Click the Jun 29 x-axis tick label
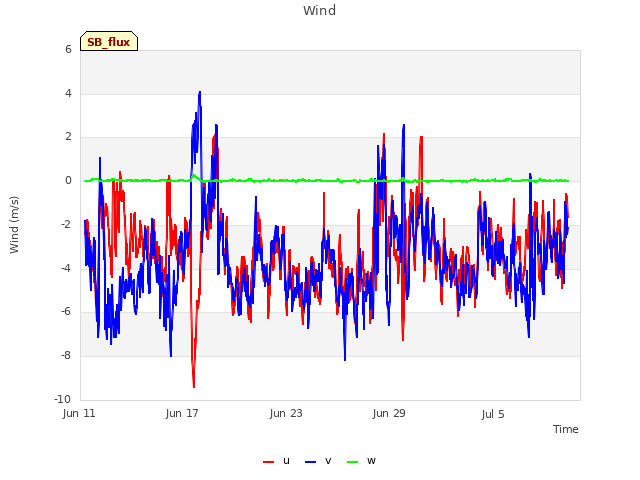 click(x=389, y=413)
